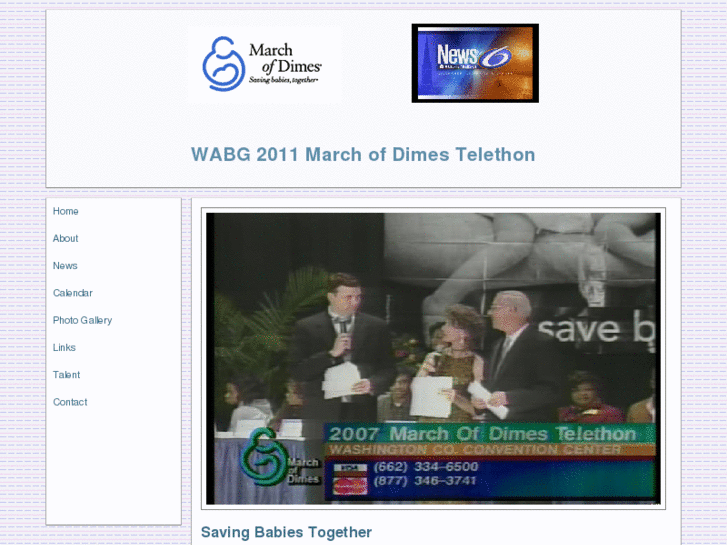This screenshot has width=727, height=545.
Task: Click the Saving Babies Together heading
Action: click(286, 532)
